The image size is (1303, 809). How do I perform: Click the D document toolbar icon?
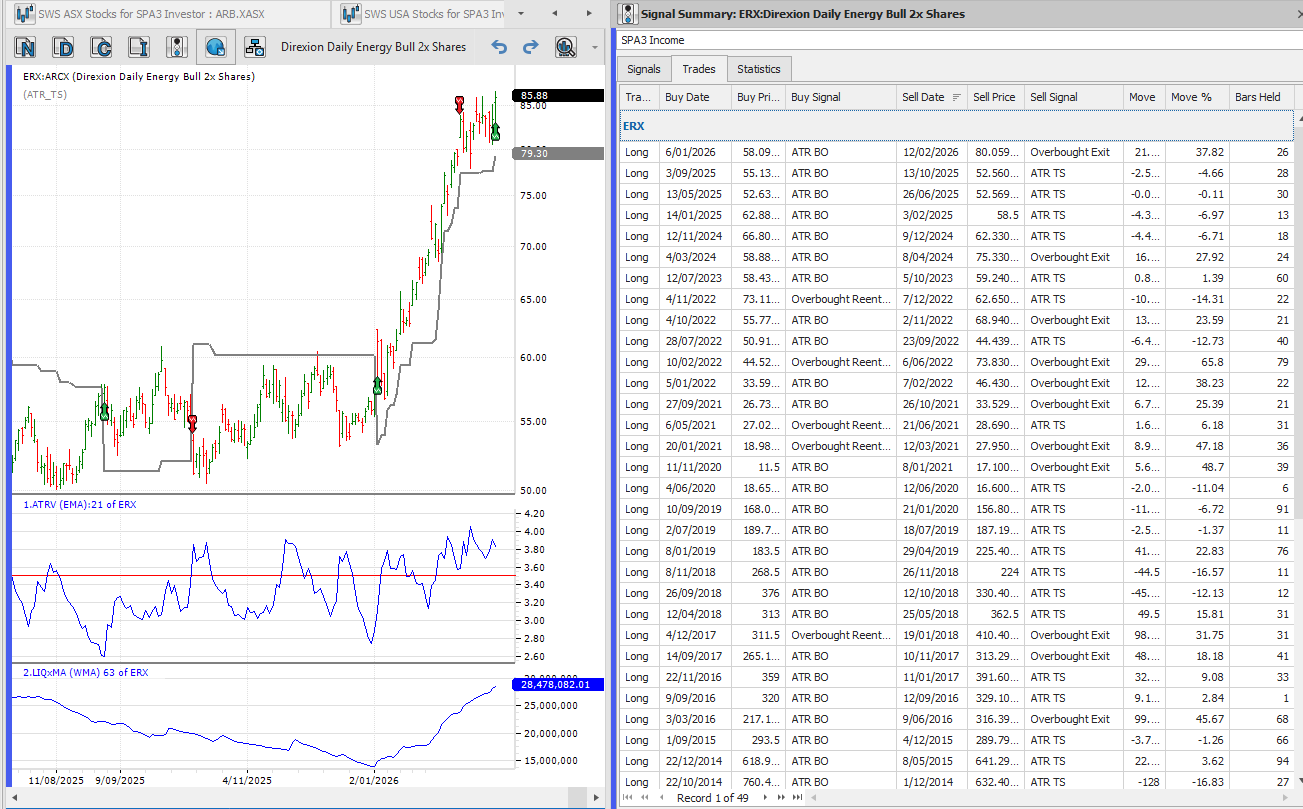(63, 47)
